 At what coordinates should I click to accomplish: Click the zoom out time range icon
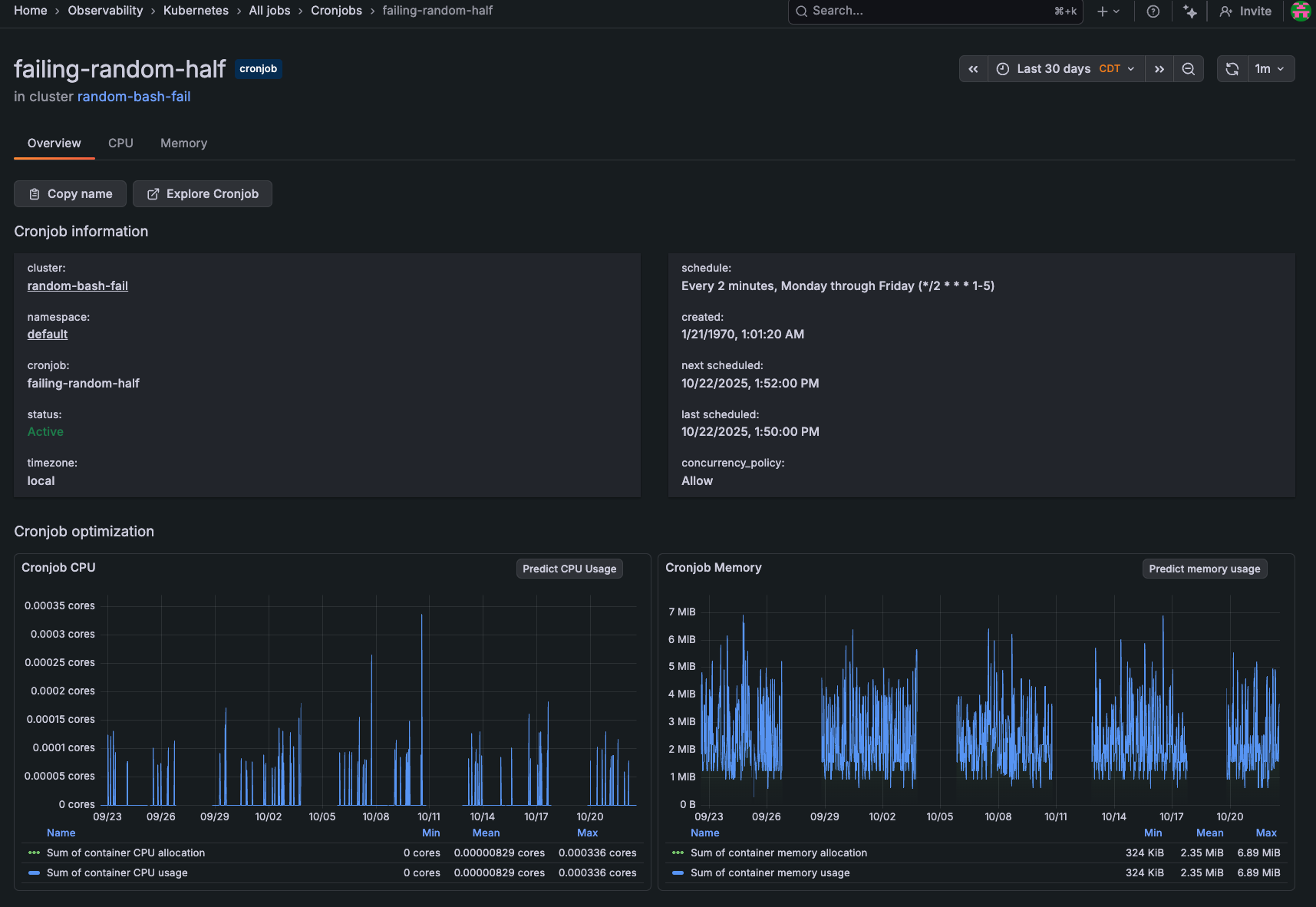click(1188, 69)
